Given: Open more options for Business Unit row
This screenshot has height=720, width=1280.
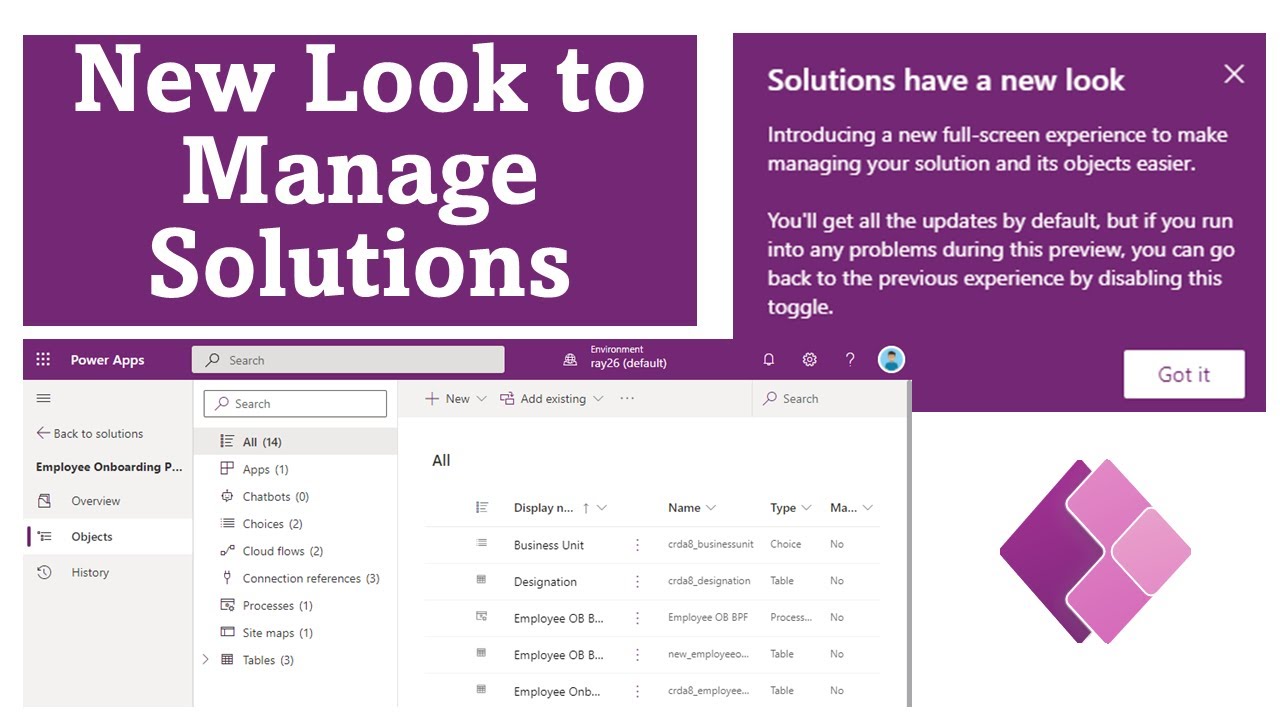Looking at the screenshot, I should [x=637, y=545].
